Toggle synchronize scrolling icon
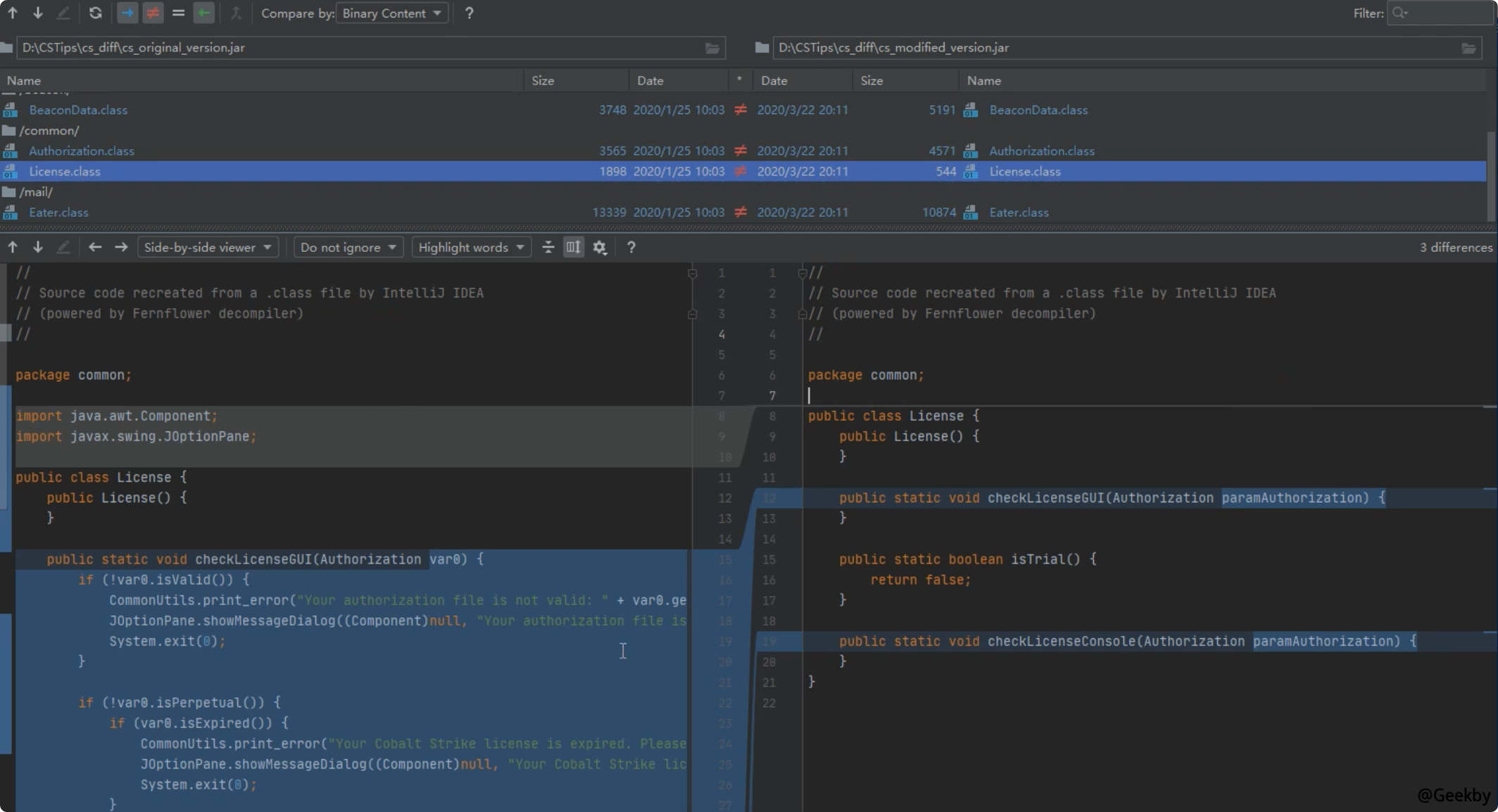1498x812 pixels. (x=574, y=247)
